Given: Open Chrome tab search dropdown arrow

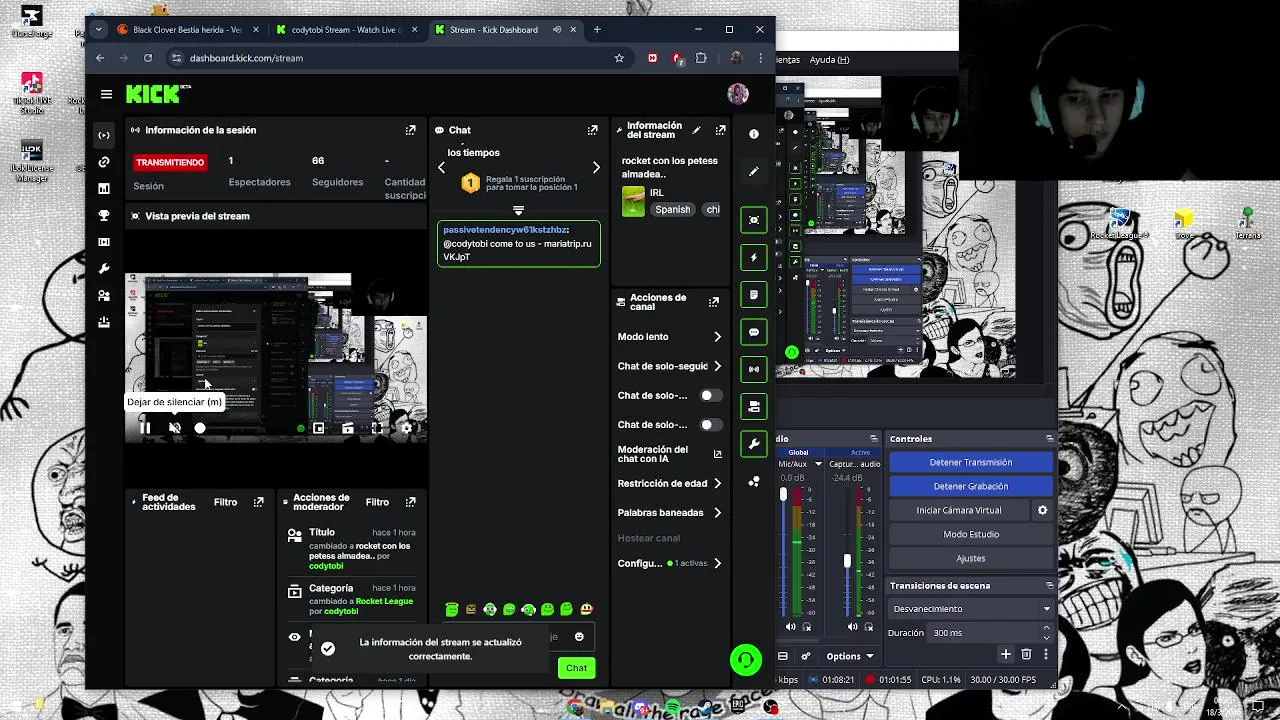Looking at the screenshot, I should click(98, 30).
